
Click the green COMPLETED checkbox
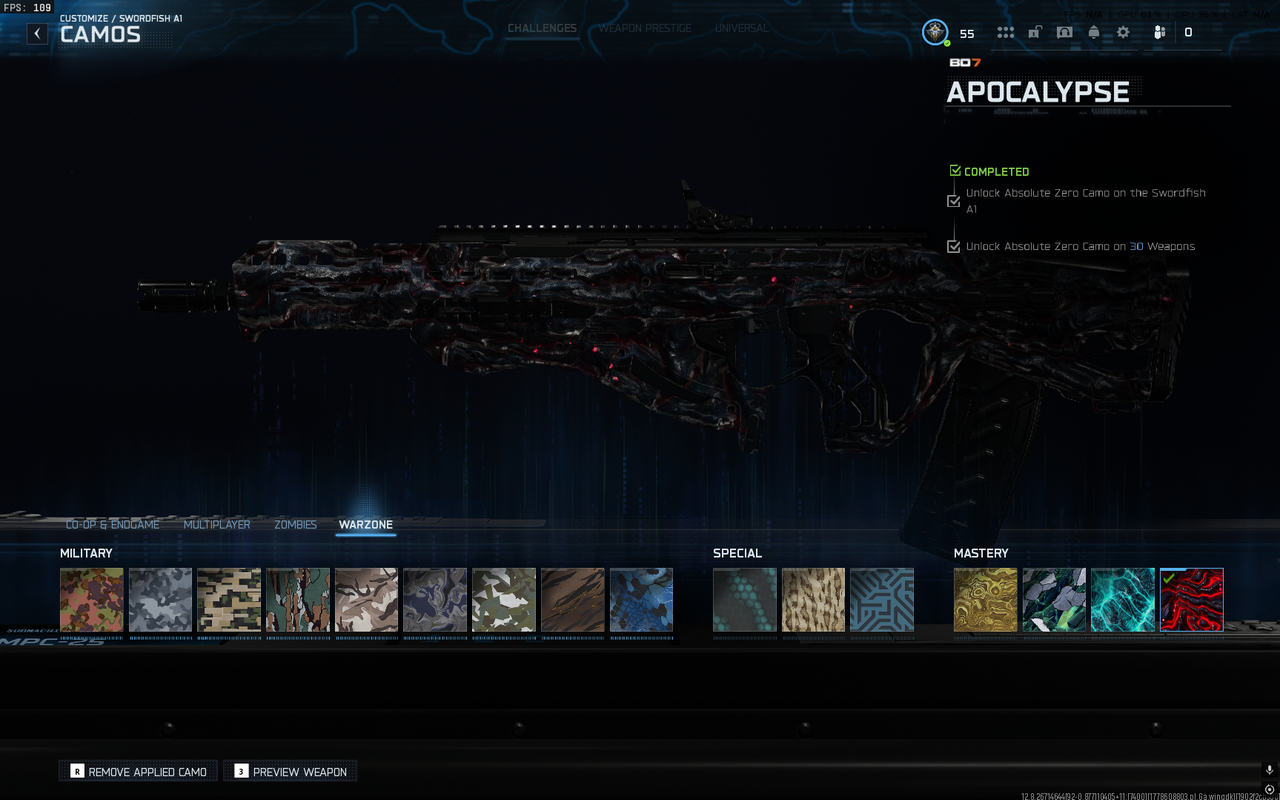point(955,171)
